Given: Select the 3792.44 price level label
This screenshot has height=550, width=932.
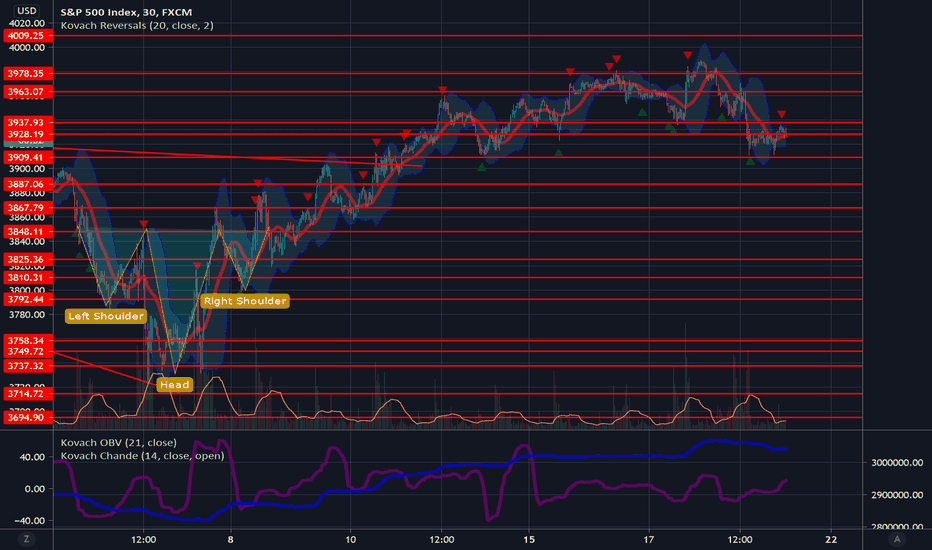Looking at the screenshot, I should click(27, 299).
